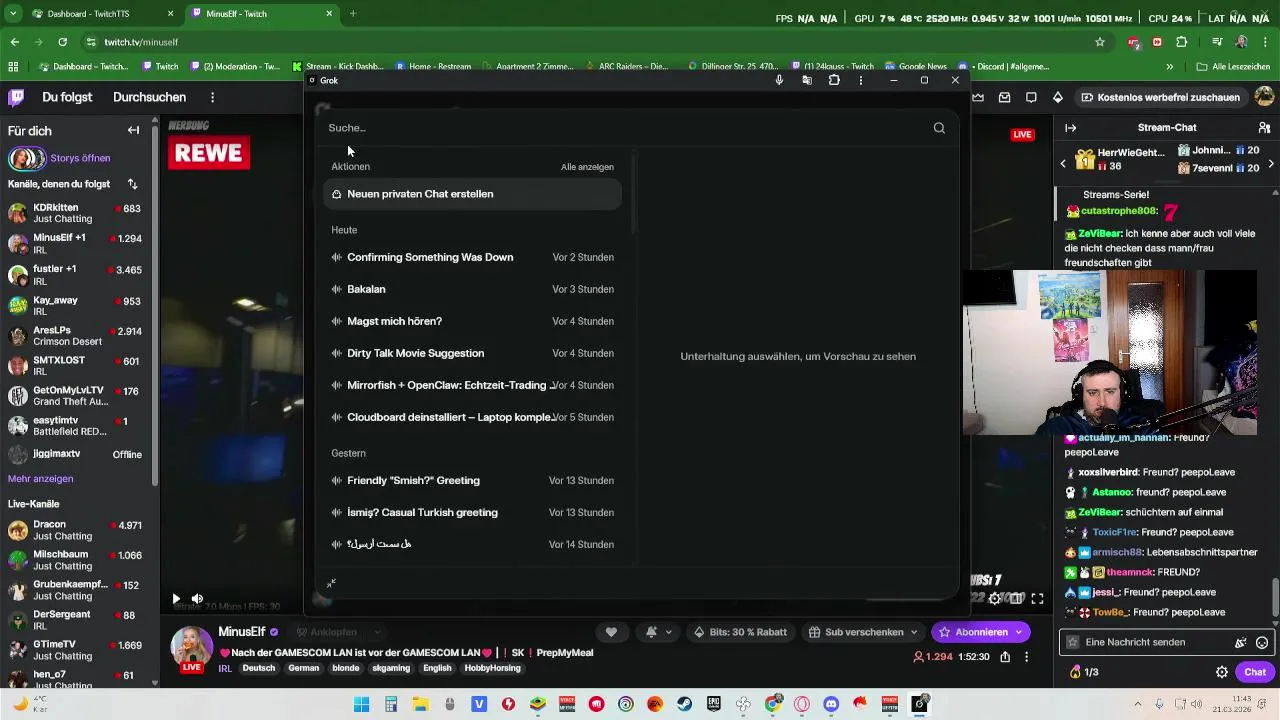Open Discord from the Windows taskbar
The image size is (1280, 720).
coord(830,704)
